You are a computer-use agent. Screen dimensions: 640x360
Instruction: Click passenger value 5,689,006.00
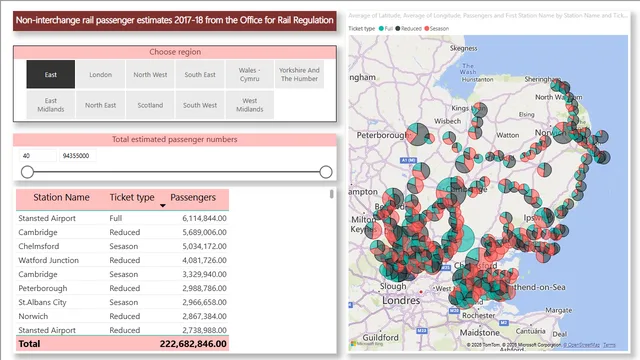204,232
